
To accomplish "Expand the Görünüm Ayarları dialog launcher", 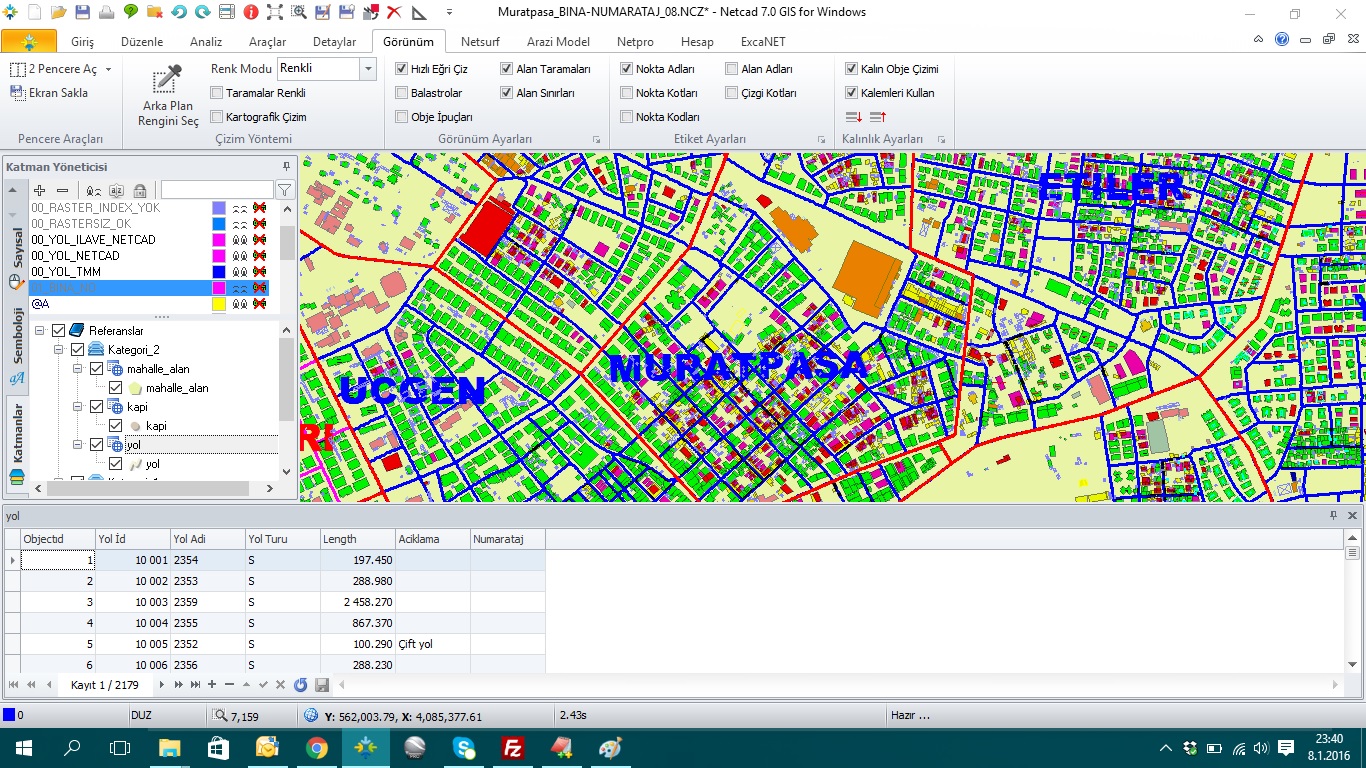I will (596, 140).
